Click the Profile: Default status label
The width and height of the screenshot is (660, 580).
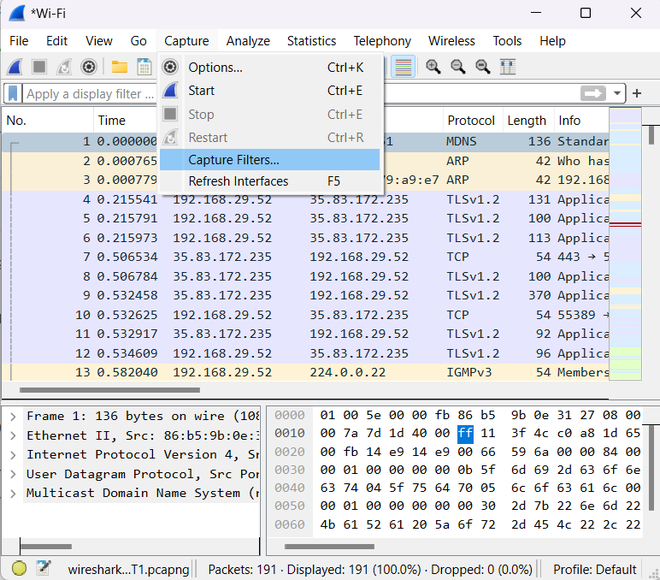(x=594, y=569)
